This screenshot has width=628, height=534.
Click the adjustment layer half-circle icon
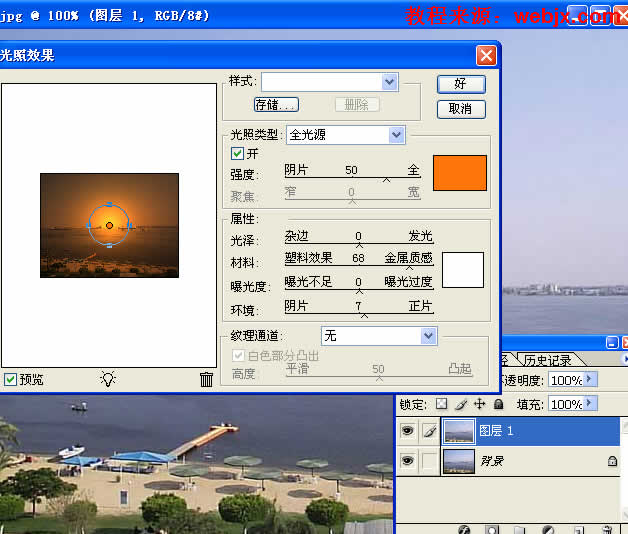[547, 530]
